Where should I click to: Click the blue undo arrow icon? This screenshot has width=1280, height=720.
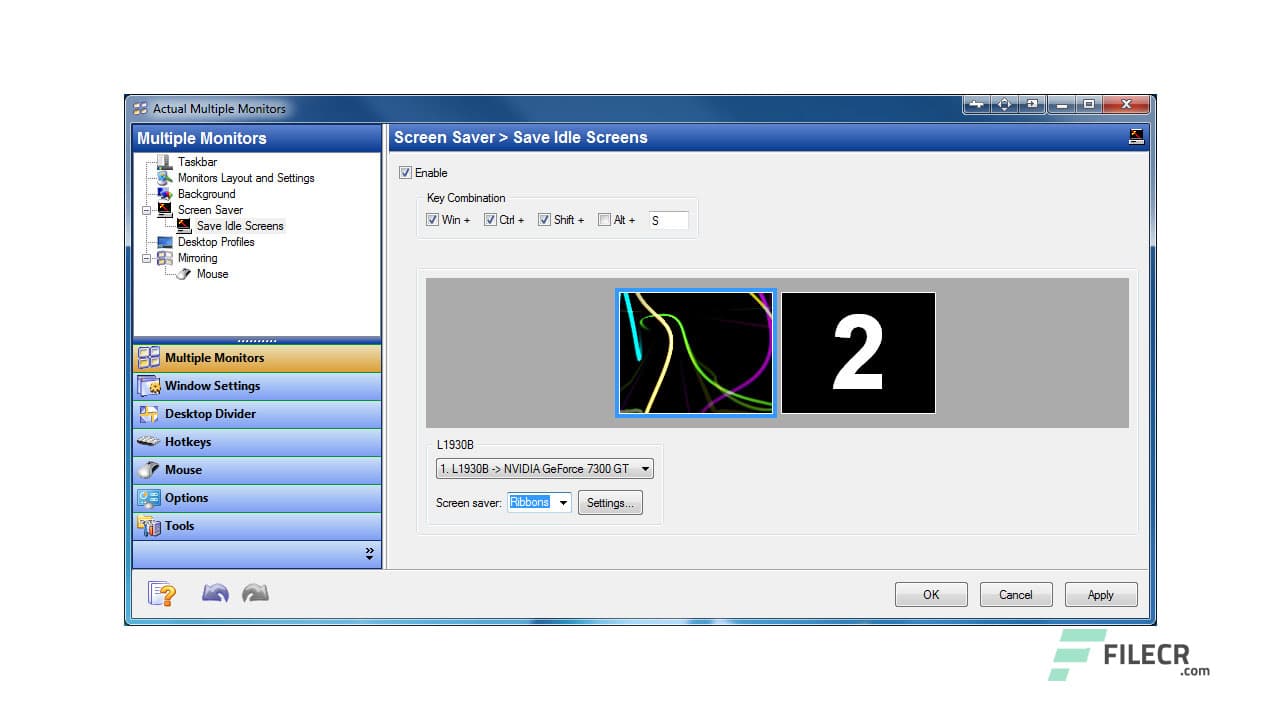pyautogui.click(x=215, y=594)
